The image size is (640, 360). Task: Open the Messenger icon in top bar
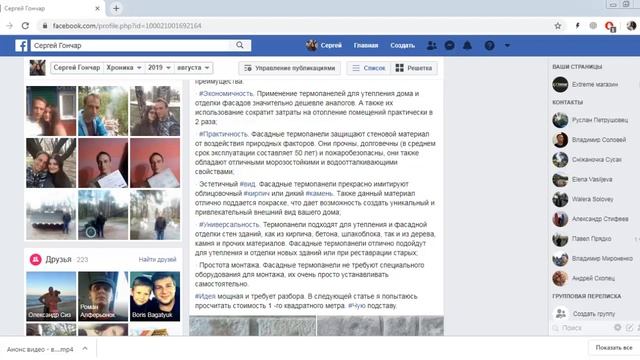(x=449, y=45)
